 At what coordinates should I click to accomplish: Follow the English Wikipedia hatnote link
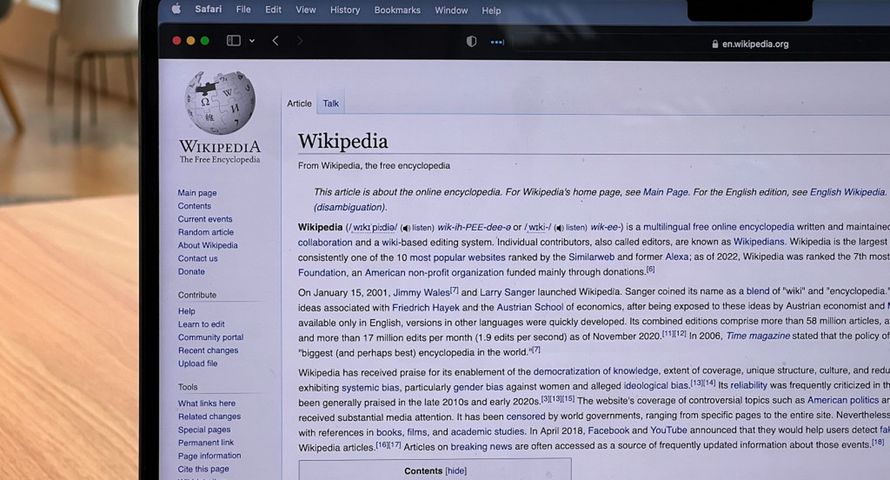[847, 192]
